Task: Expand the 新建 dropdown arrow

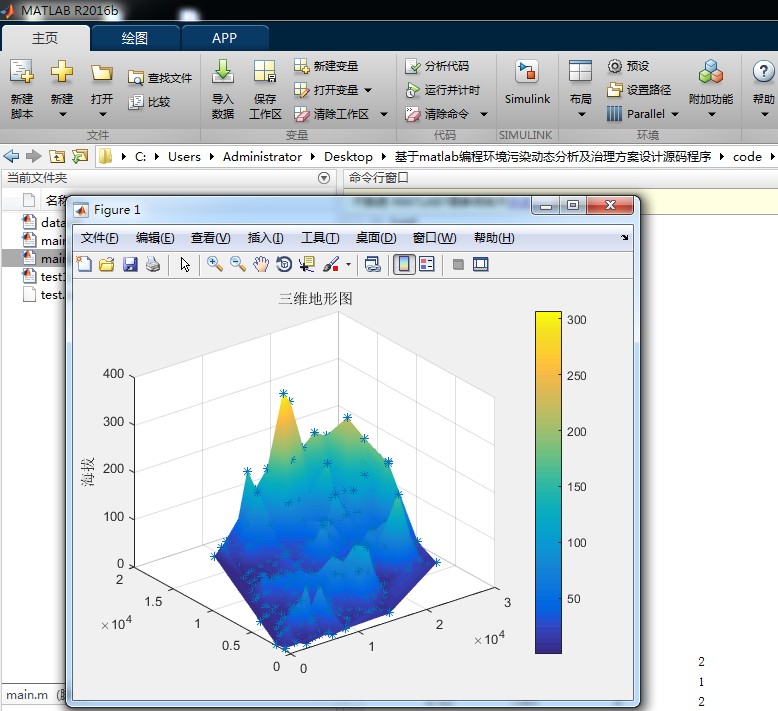Action: [x=63, y=115]
